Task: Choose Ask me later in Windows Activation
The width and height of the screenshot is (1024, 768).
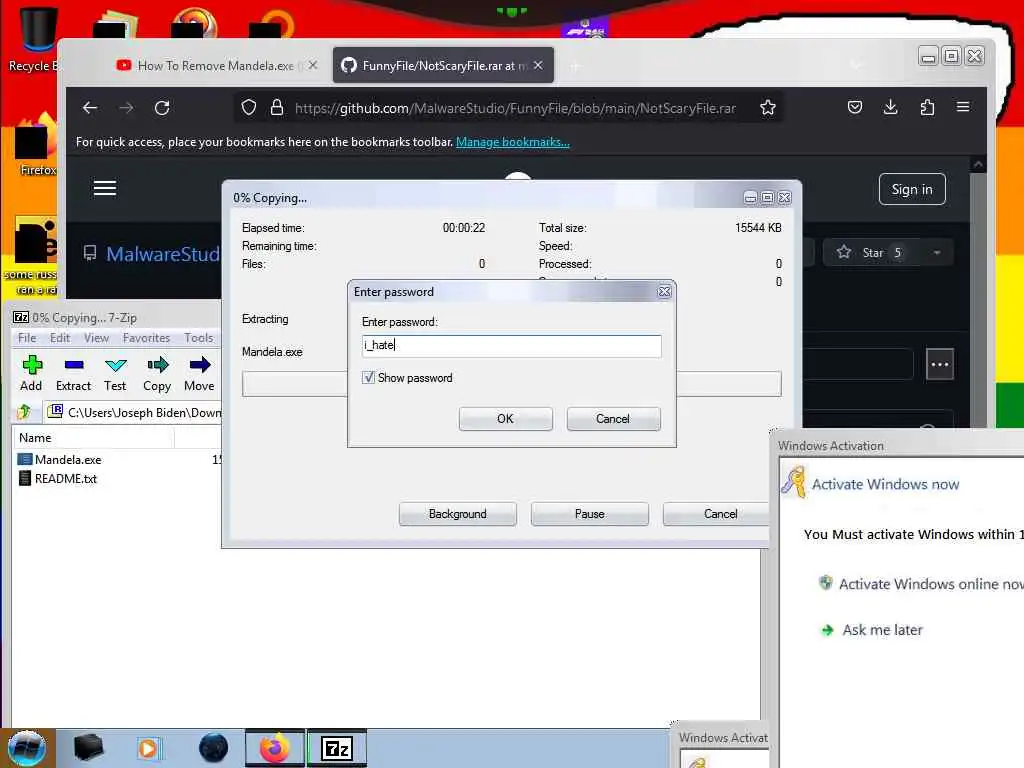Action: tap(882, 630)
